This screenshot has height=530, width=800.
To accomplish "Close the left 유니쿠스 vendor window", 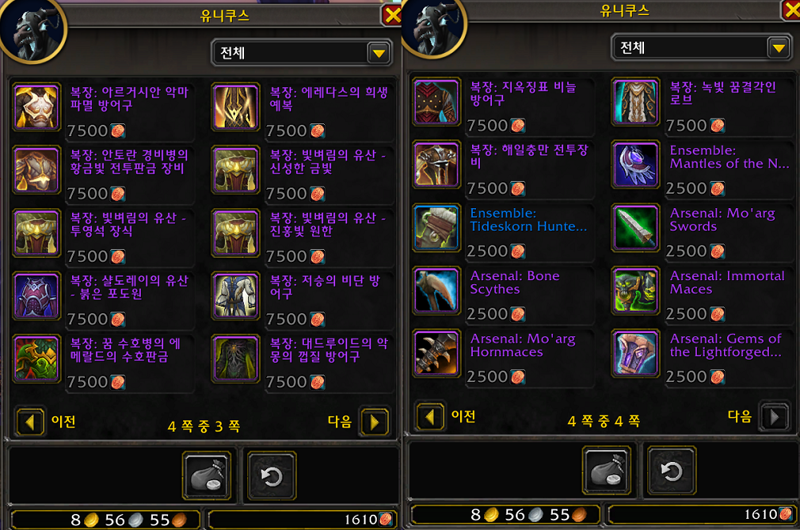I will pyautogui.click(x=392, y=15).
